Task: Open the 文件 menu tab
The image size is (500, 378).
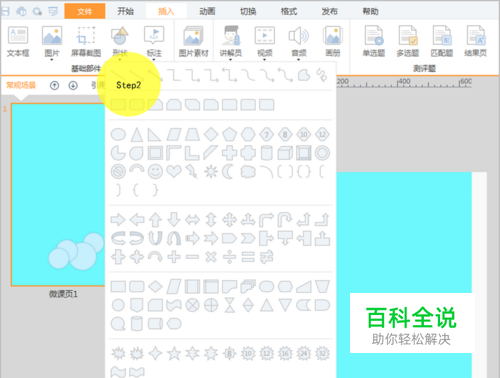Action: [85, 11]
